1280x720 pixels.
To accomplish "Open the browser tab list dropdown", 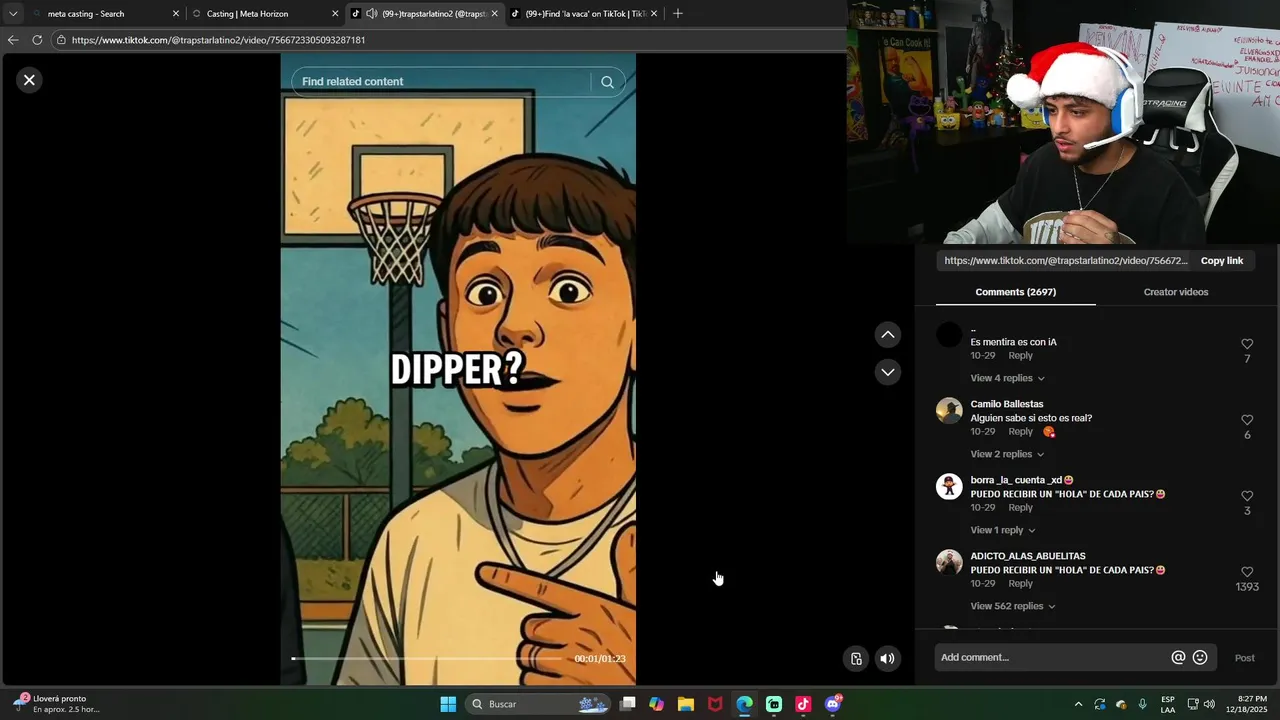I will pyautogui.click(x=13, y=14).
